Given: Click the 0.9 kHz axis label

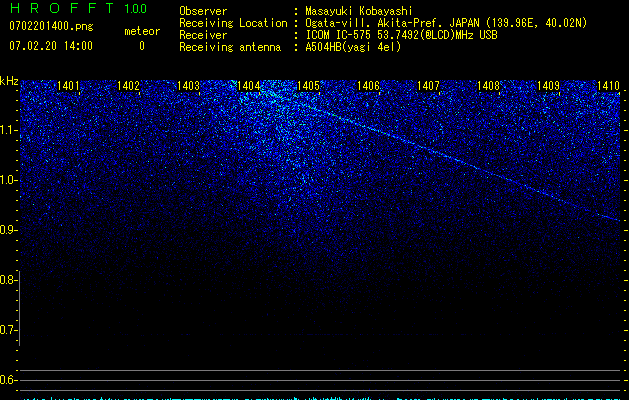Looking at the screenshot, I should [7, 230].
